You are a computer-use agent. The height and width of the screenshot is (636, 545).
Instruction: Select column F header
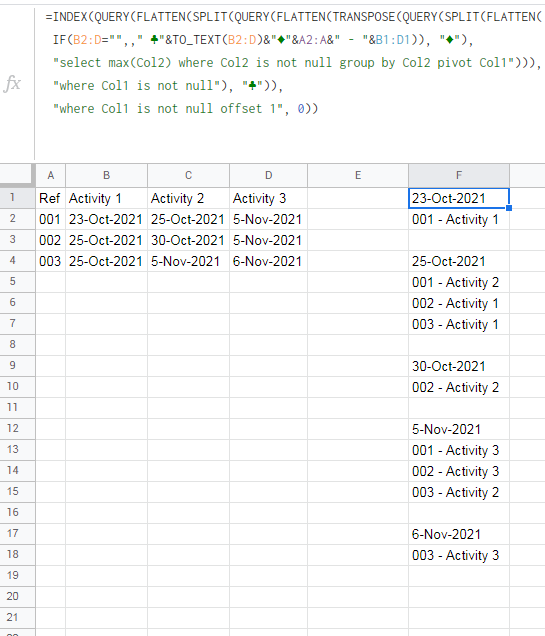point(459,175)
